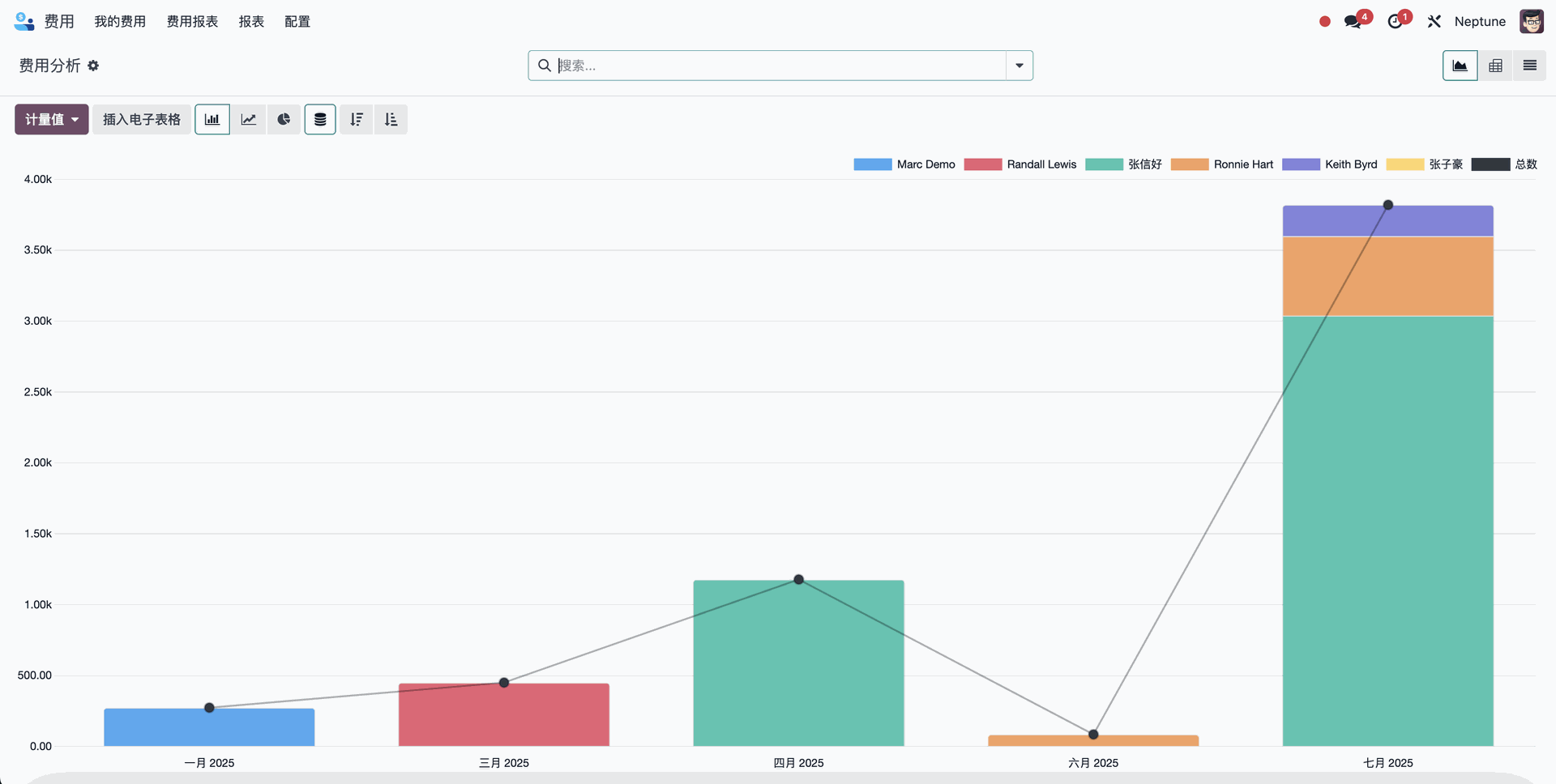The width and height of the screenshot is (1556, 784).
Task: Open the 配置 menu
Action: pos(297,22)
